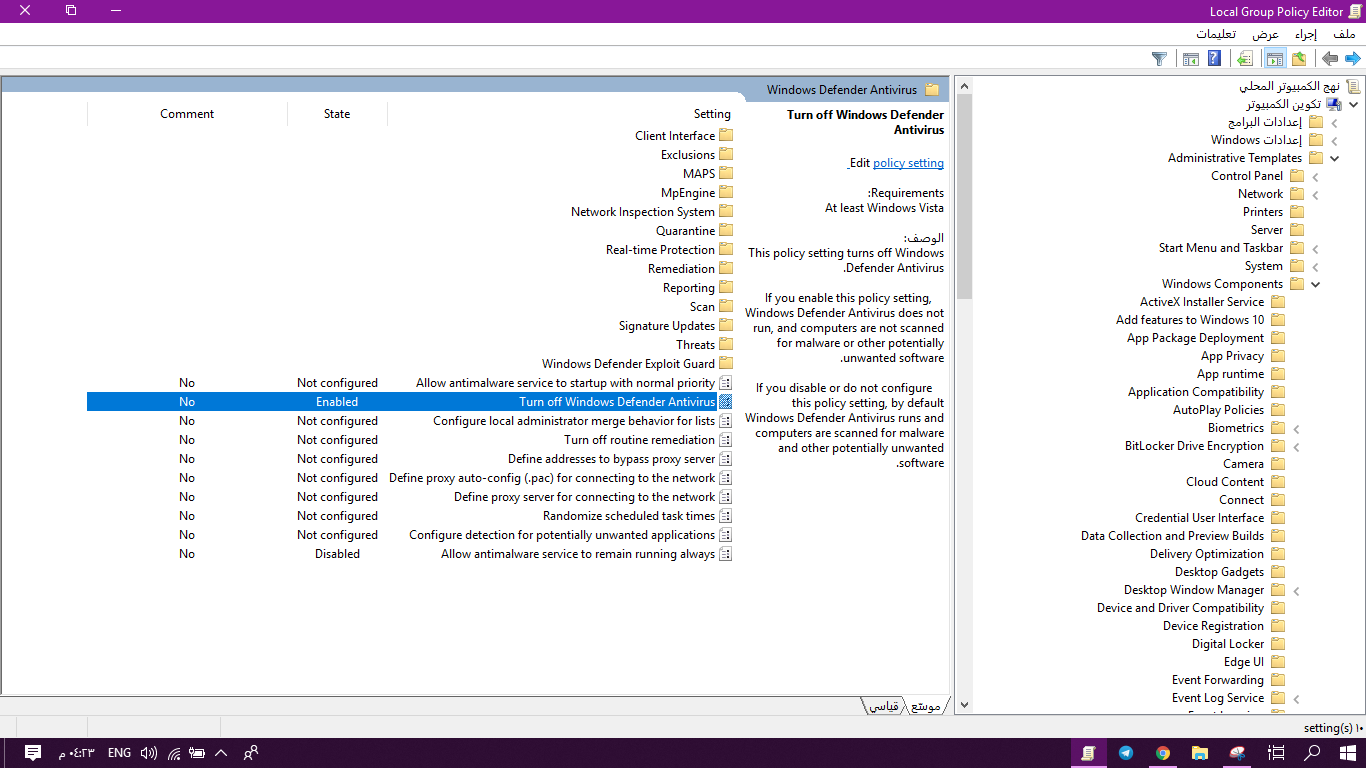Switch to the قياسي tab

pyautogui.click(x=883, y=706)
